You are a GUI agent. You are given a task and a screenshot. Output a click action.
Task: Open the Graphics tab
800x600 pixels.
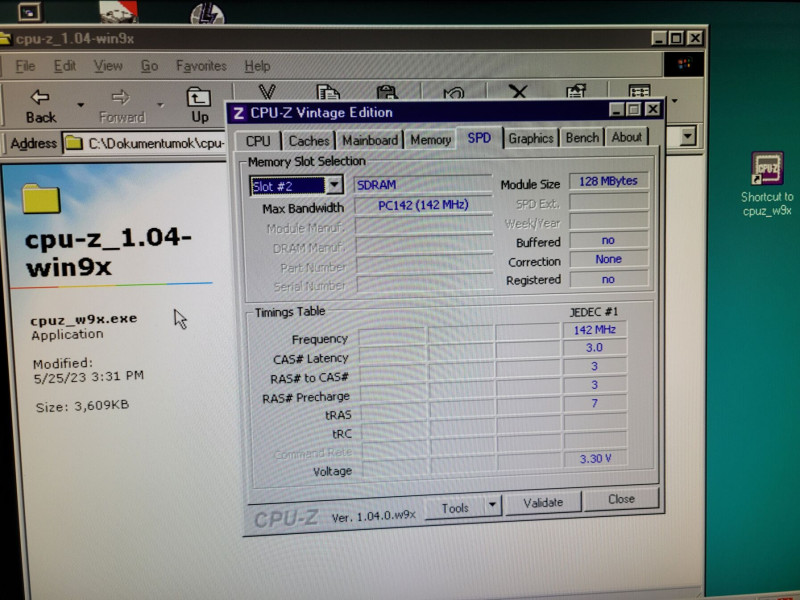click(531, 138)
